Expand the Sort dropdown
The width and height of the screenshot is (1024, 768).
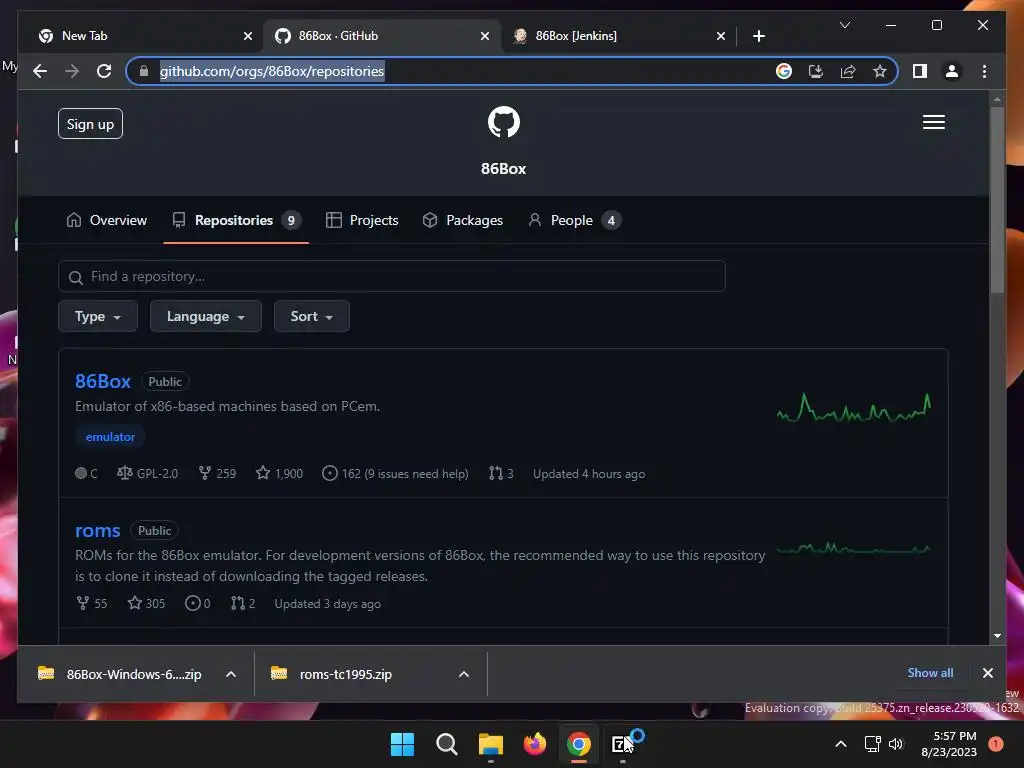(312, 316)
